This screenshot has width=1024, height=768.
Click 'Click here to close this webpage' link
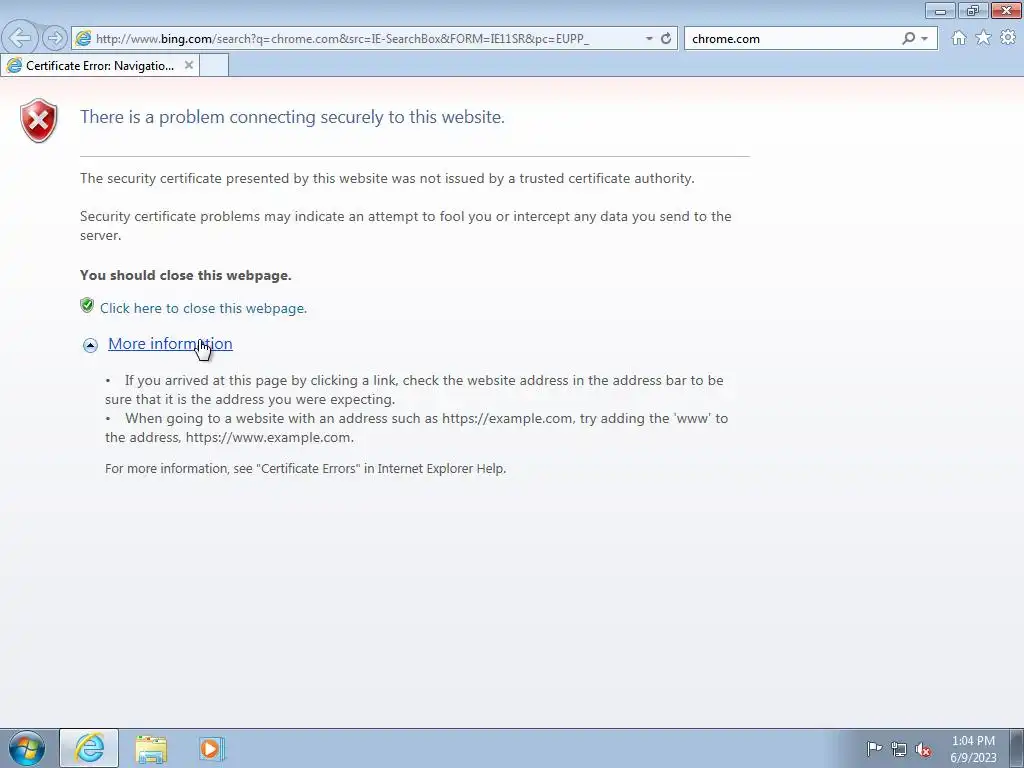click(x=203, y=308)
